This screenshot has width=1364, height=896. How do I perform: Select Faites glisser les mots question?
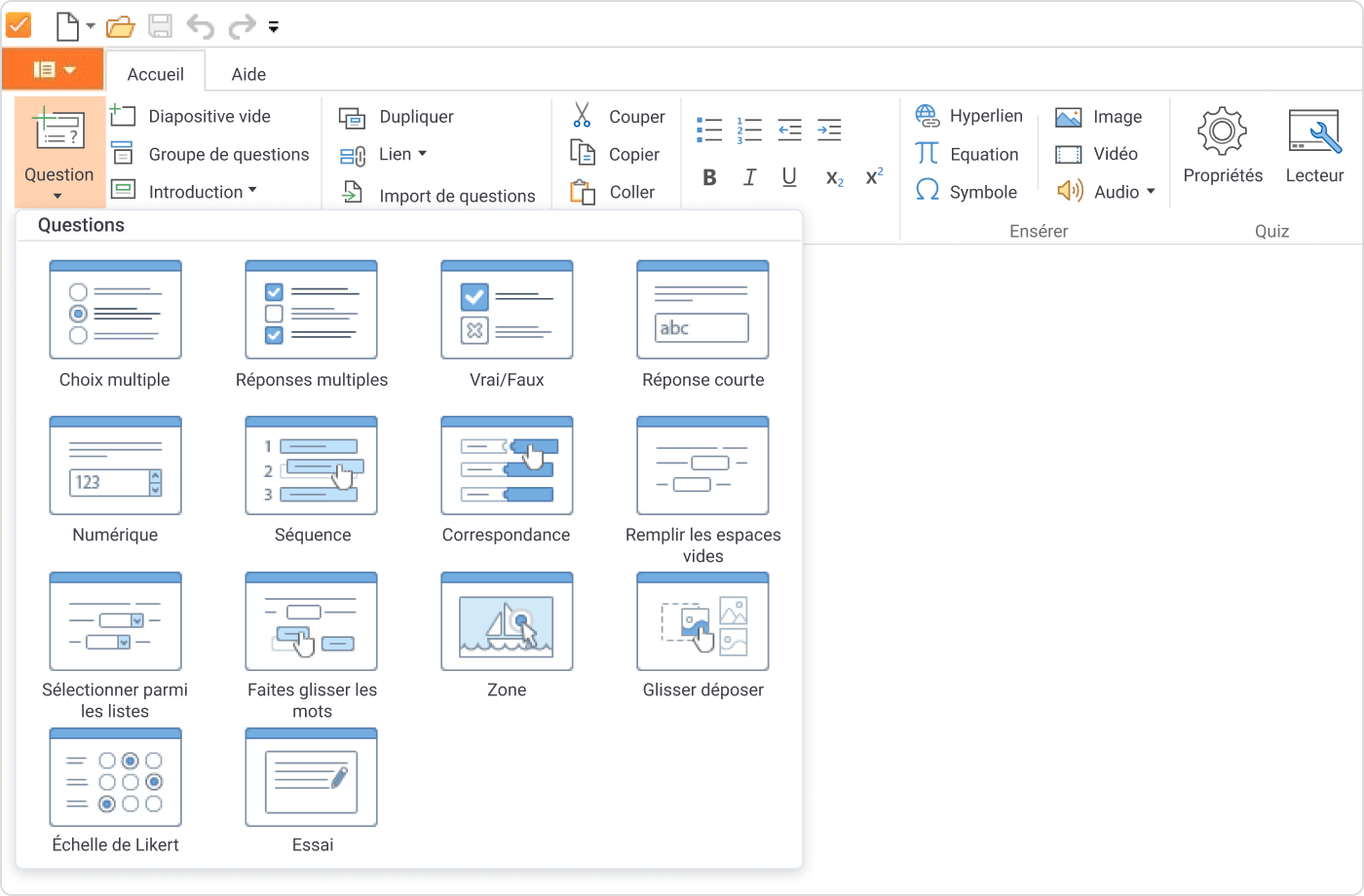coord(312,647)
